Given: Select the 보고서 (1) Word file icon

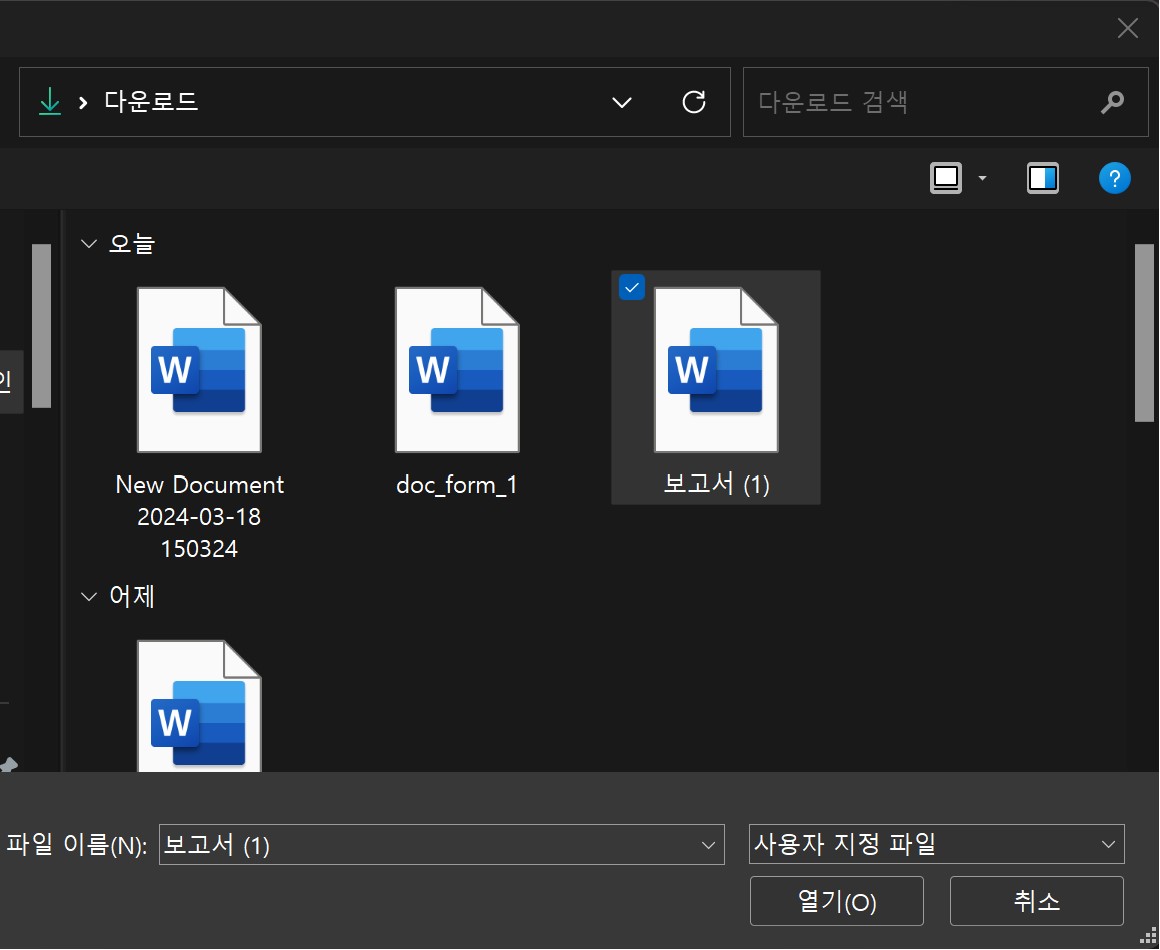Looking at the screenshot, I should 715,370.
